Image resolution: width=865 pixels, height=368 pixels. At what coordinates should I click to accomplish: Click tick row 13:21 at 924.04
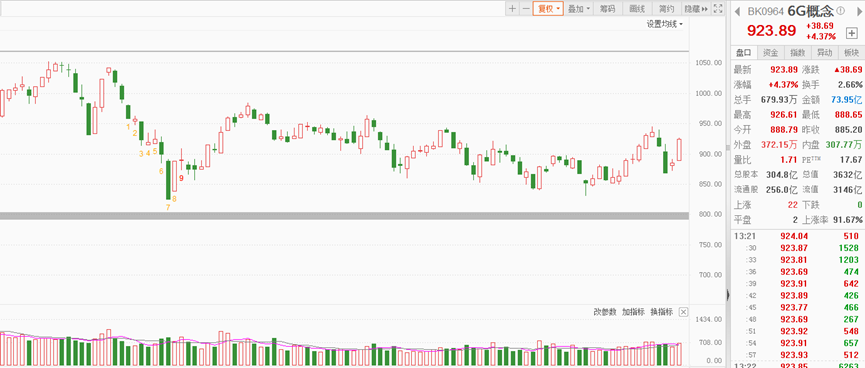[798, 236]
